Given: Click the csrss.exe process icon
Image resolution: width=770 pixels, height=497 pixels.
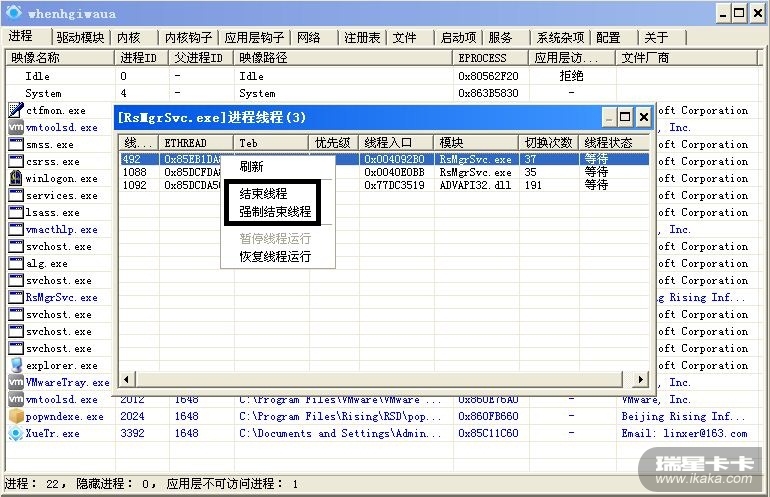Looking at the screenshot, I should (x=16, y=161).
